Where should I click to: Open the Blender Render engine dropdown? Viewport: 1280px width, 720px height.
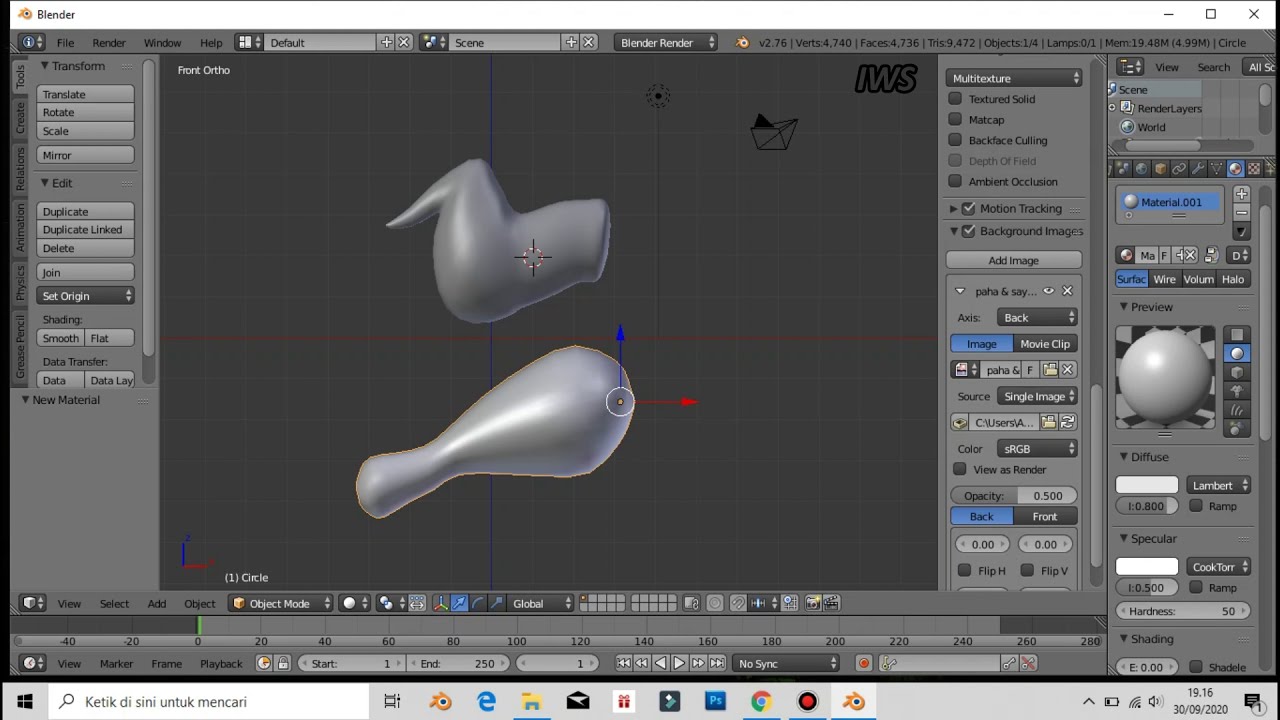(666, 42)
